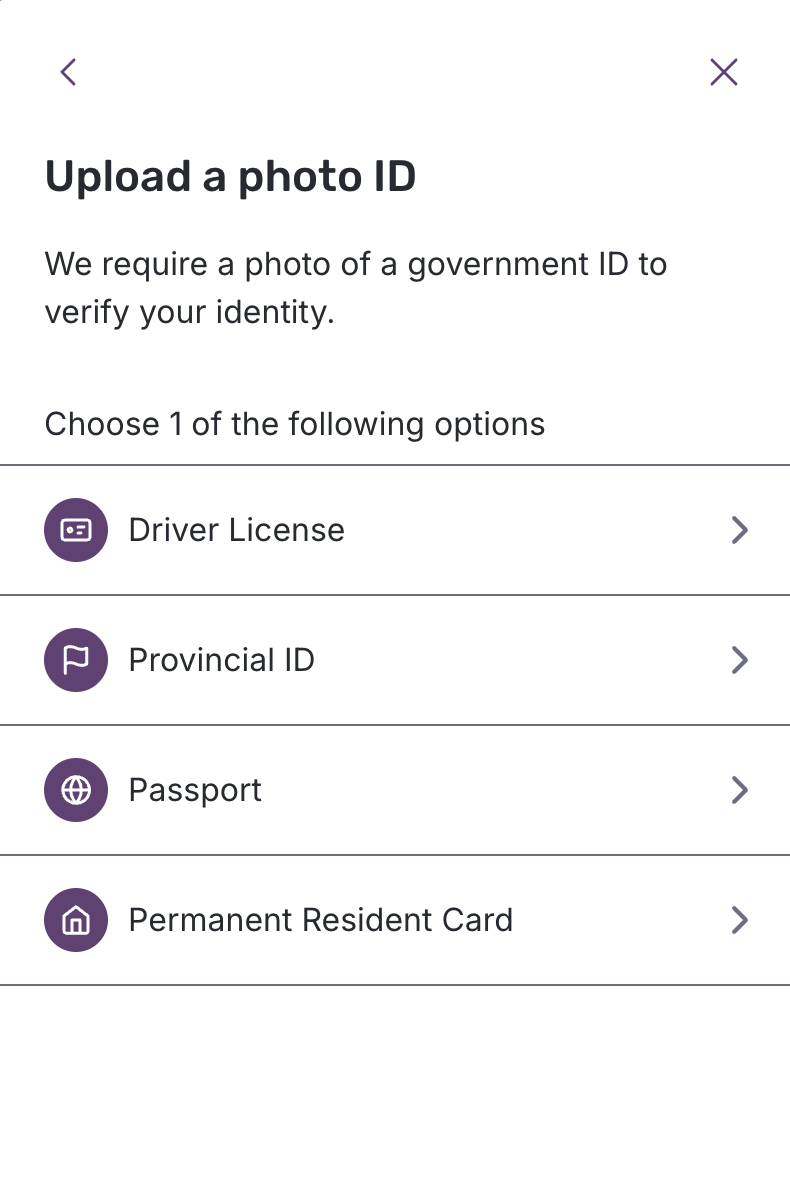The image size is (790, 1182).
Task: Click the back arrow icon
Action: coord(68,72)
